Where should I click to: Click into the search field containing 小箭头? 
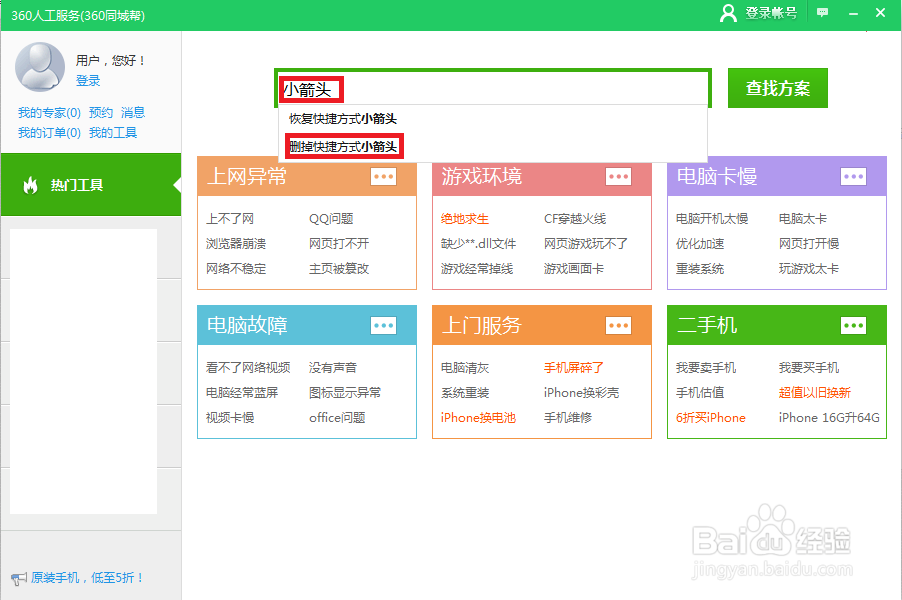[493, 89]
